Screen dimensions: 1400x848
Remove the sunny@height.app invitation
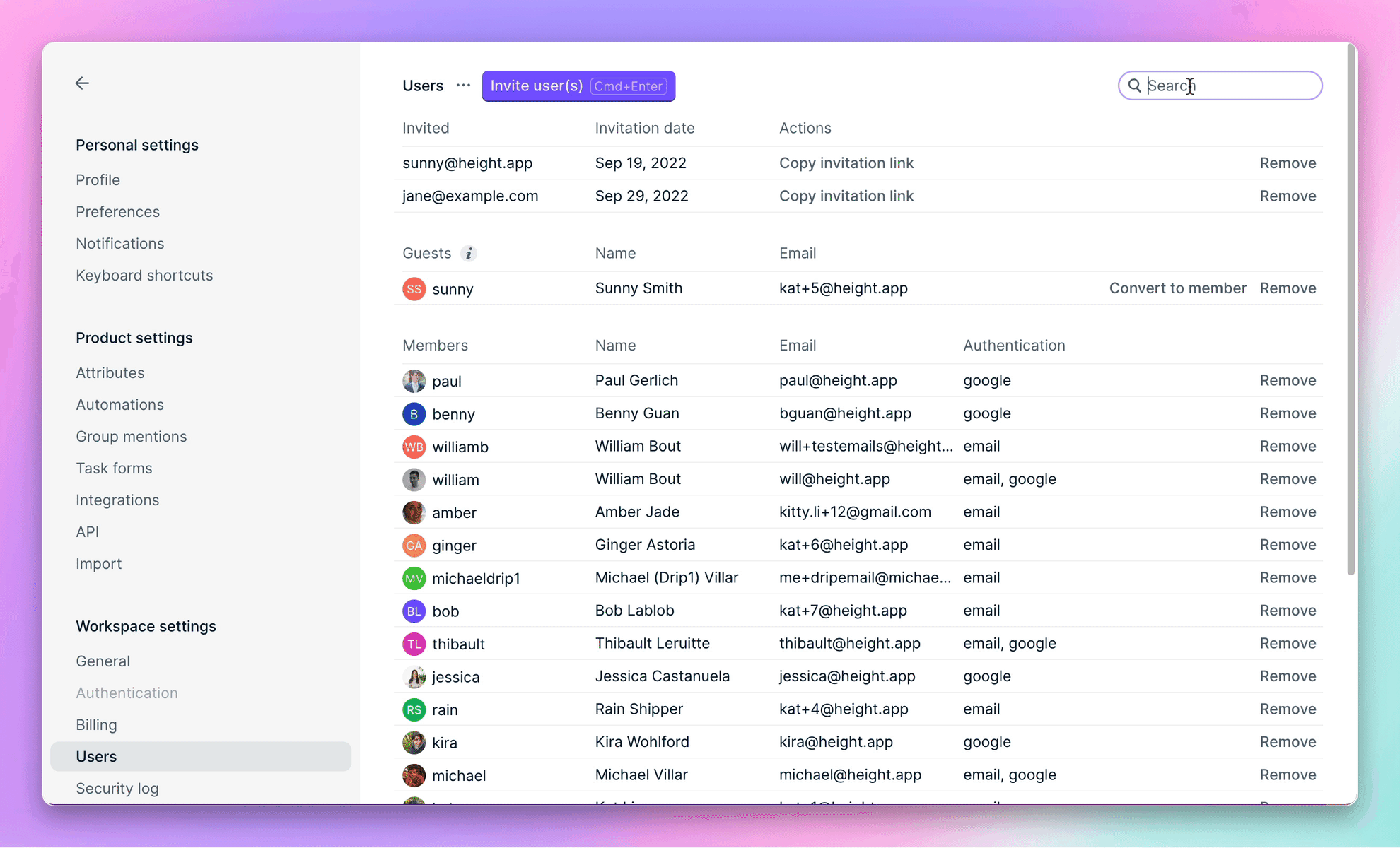pos(1288,163)
